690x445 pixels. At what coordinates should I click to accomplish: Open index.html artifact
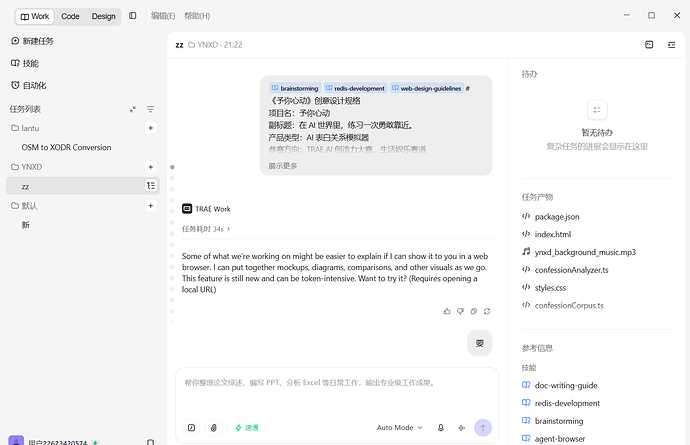(x=547, y=234)
